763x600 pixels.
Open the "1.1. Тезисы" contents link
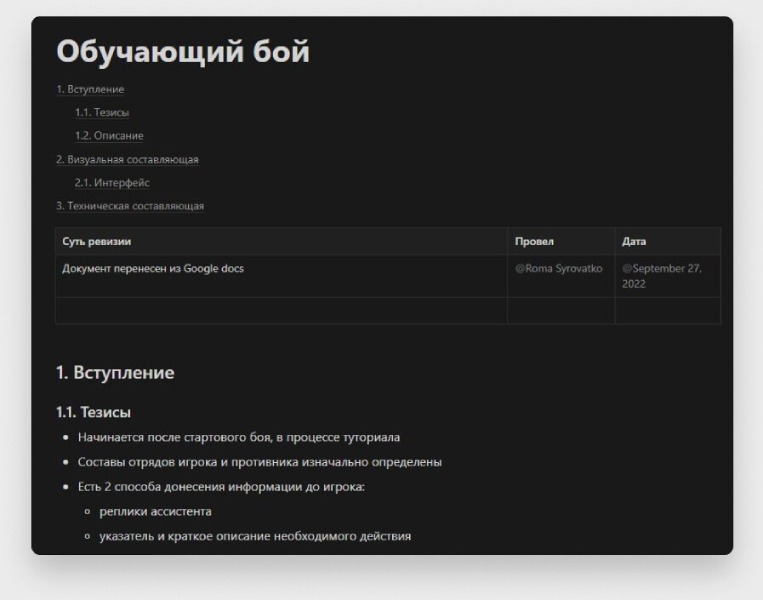click(102, 112)
